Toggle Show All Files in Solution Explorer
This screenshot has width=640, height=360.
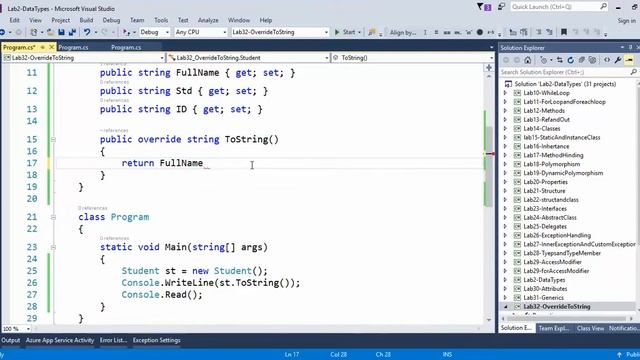click(592, 60)
